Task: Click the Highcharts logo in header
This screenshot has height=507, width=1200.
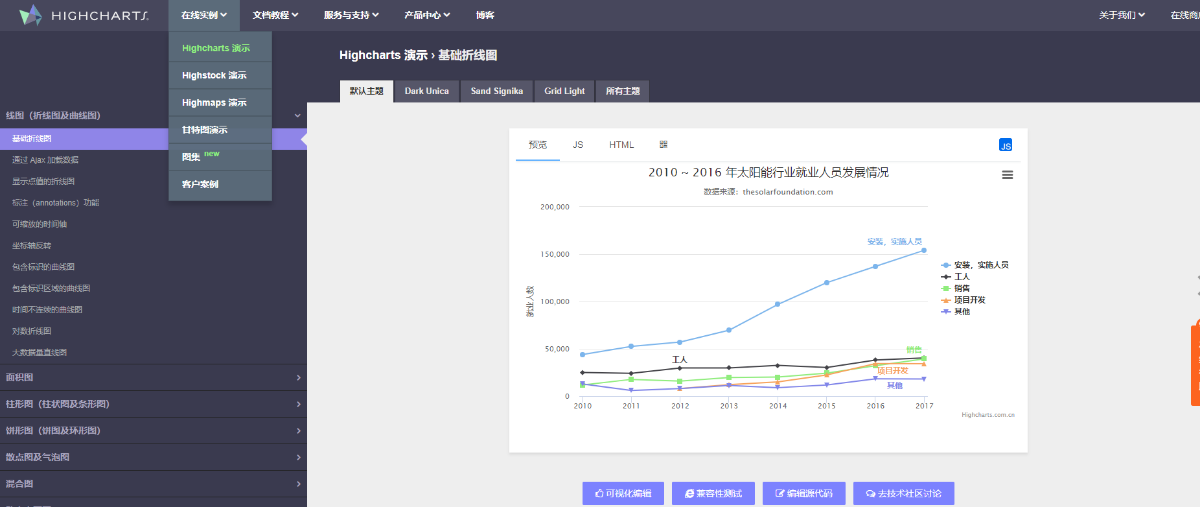Action: [84, 15]
